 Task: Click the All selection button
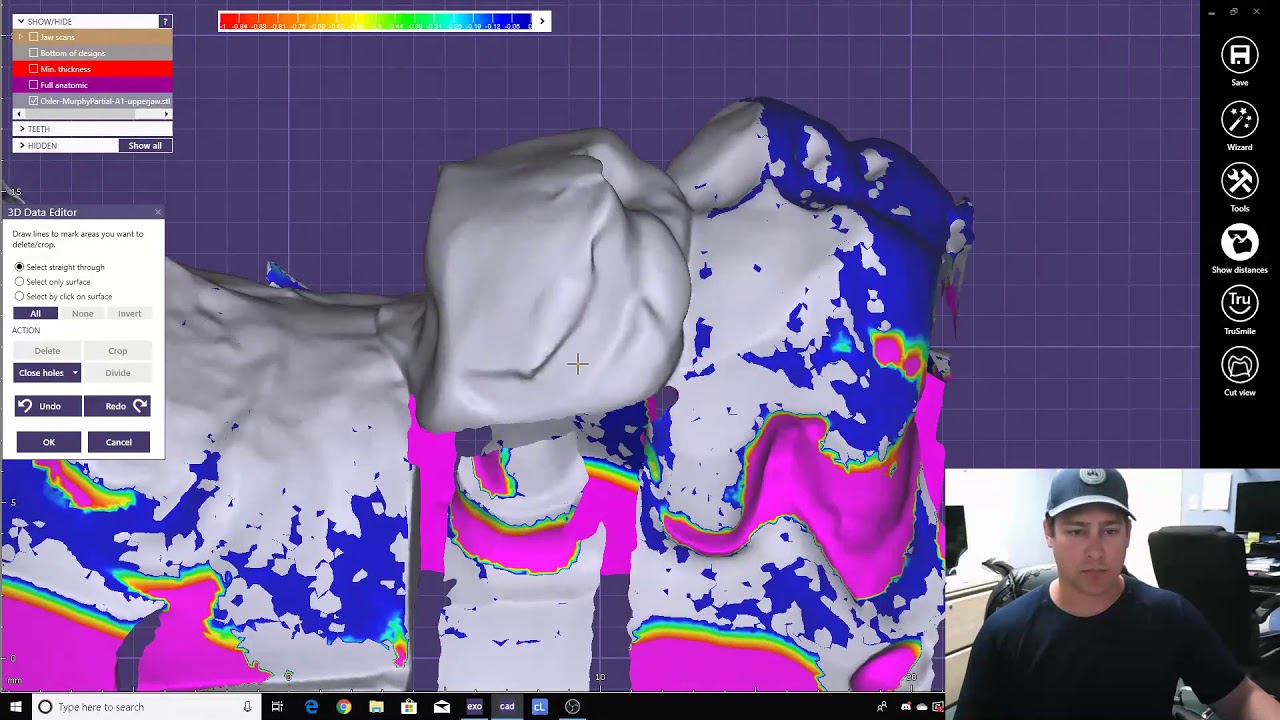coord(35,314)
